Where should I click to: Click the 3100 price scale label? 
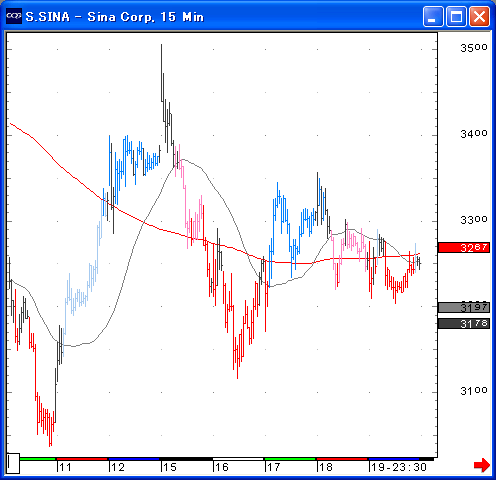point(474,390)
